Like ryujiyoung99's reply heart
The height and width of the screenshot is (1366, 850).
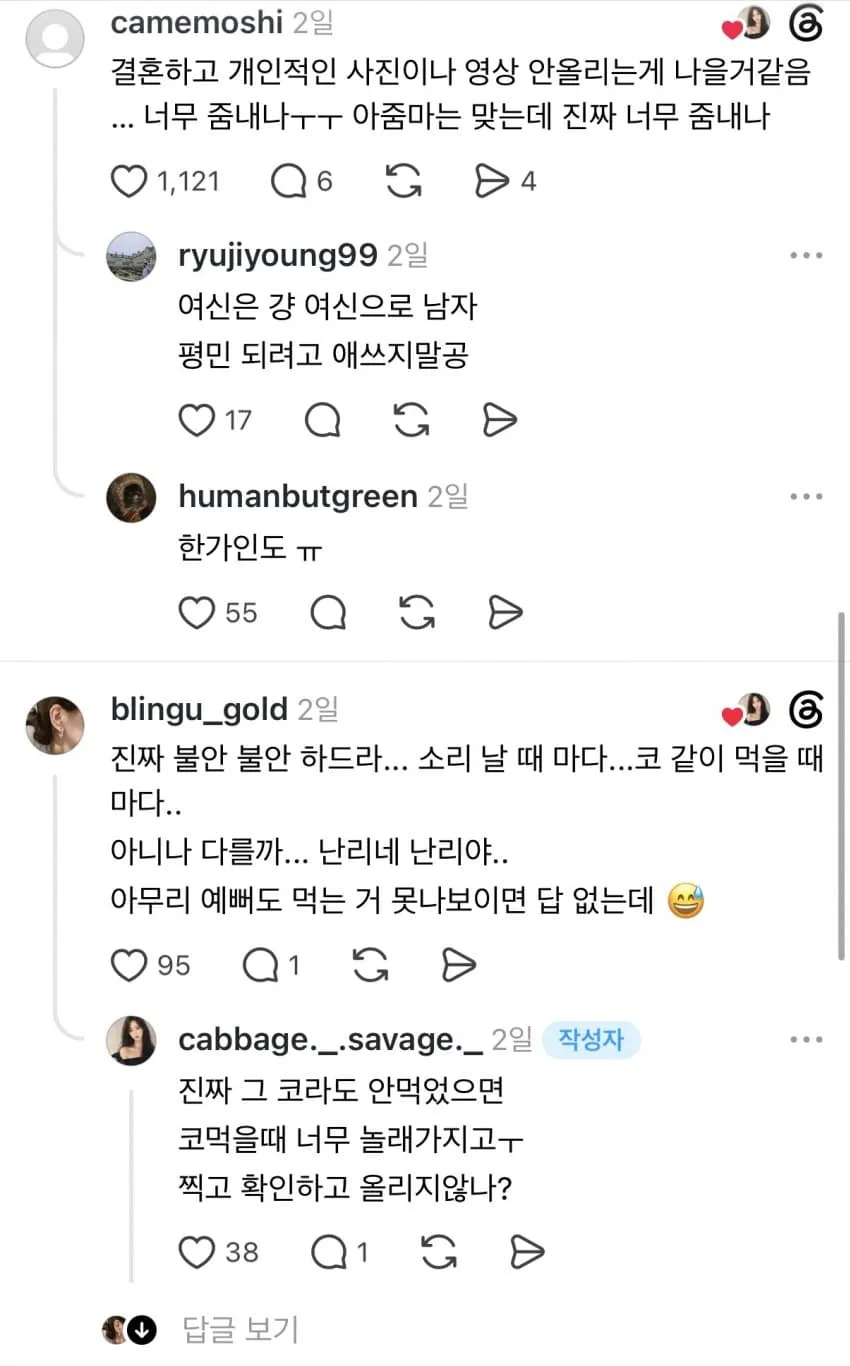click(x=196, y=420)
